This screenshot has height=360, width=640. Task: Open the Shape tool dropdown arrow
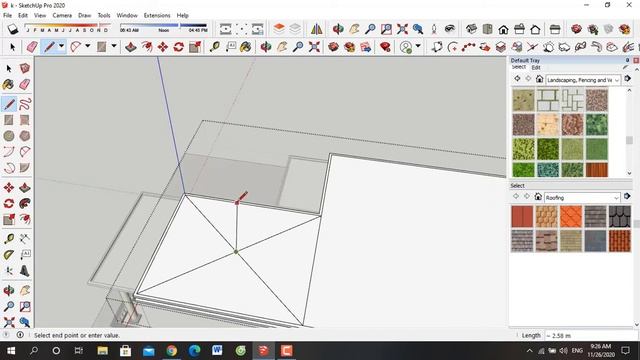click(114, 47)
